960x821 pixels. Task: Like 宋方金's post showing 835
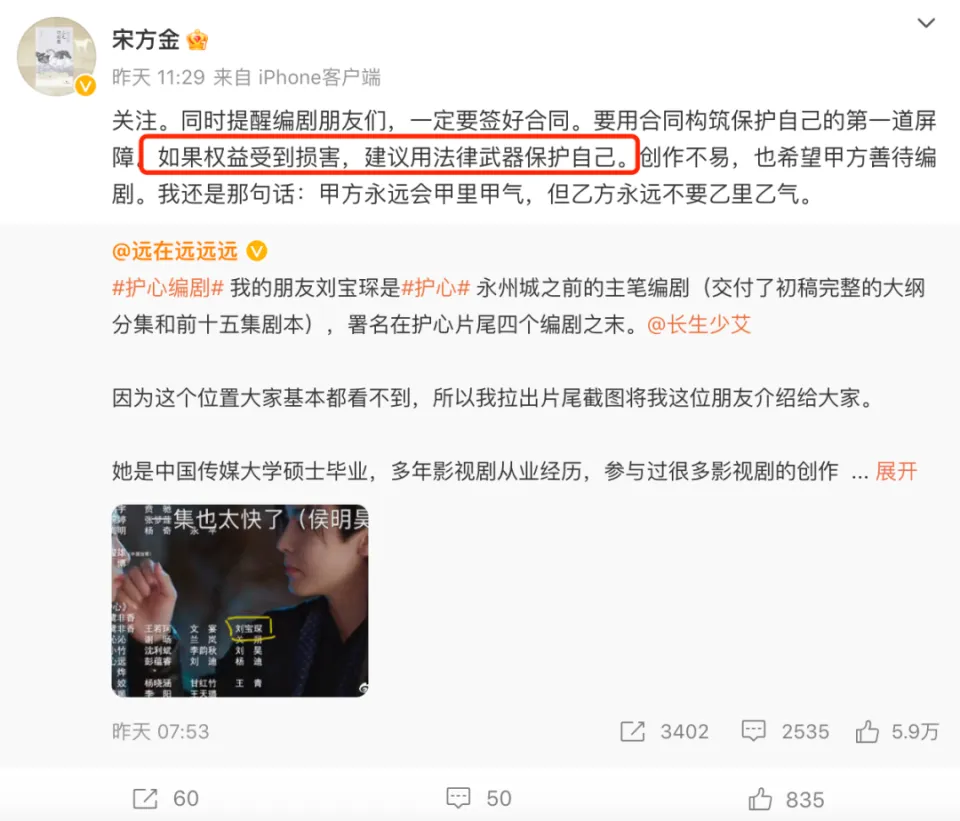[x=786, y=800]
